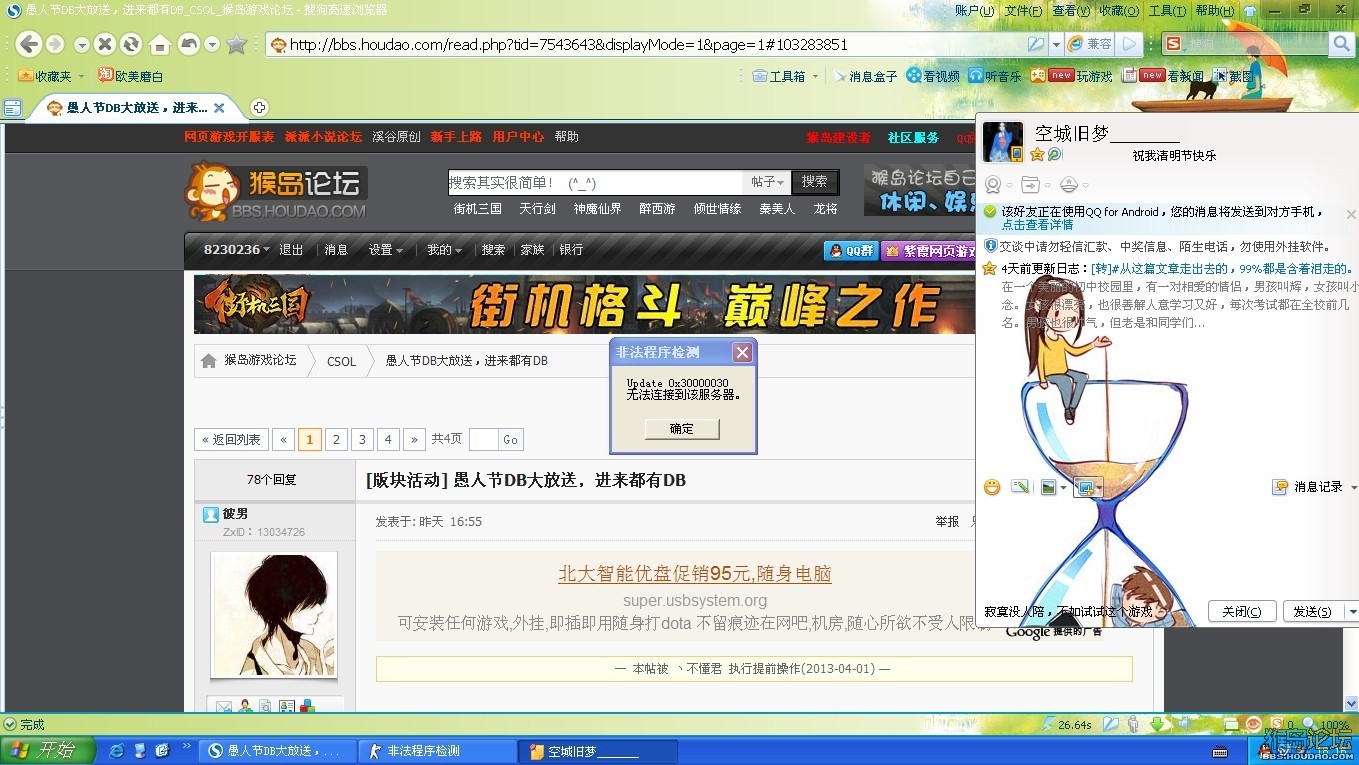
Task: Click 返回列表 back to list
Action: (231, 439)
